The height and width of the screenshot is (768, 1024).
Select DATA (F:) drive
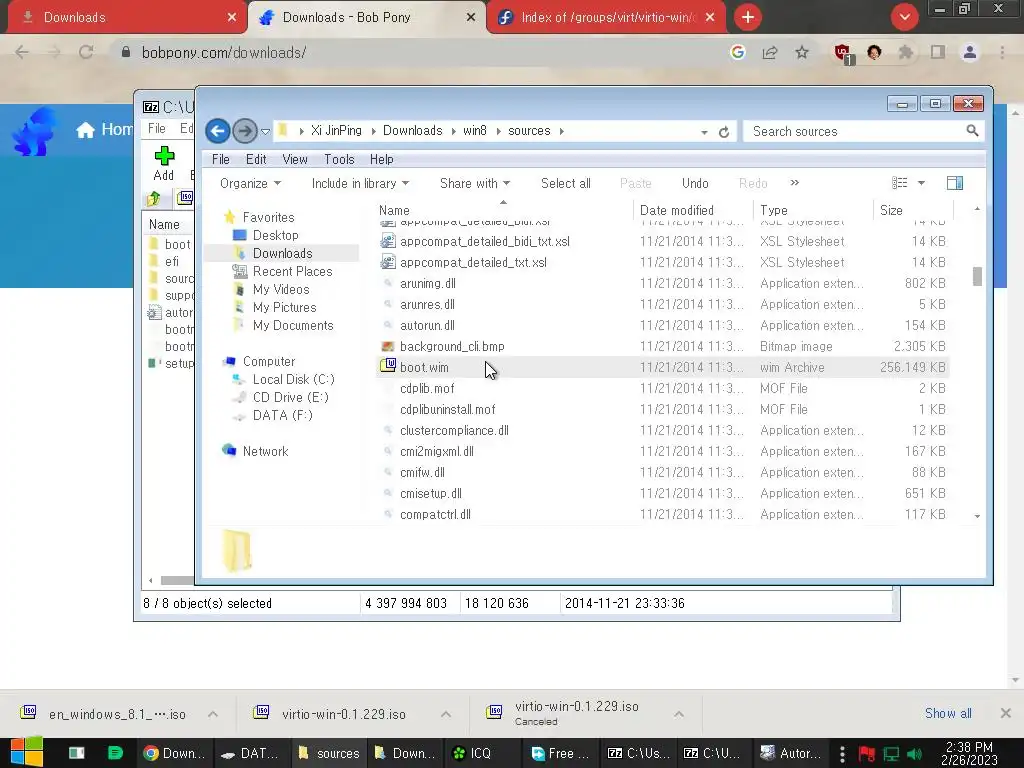tap(282, 415)
